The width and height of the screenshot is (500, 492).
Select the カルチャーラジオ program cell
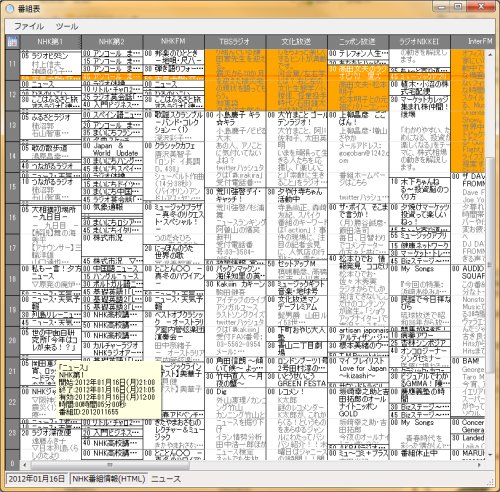pos(112,349)
